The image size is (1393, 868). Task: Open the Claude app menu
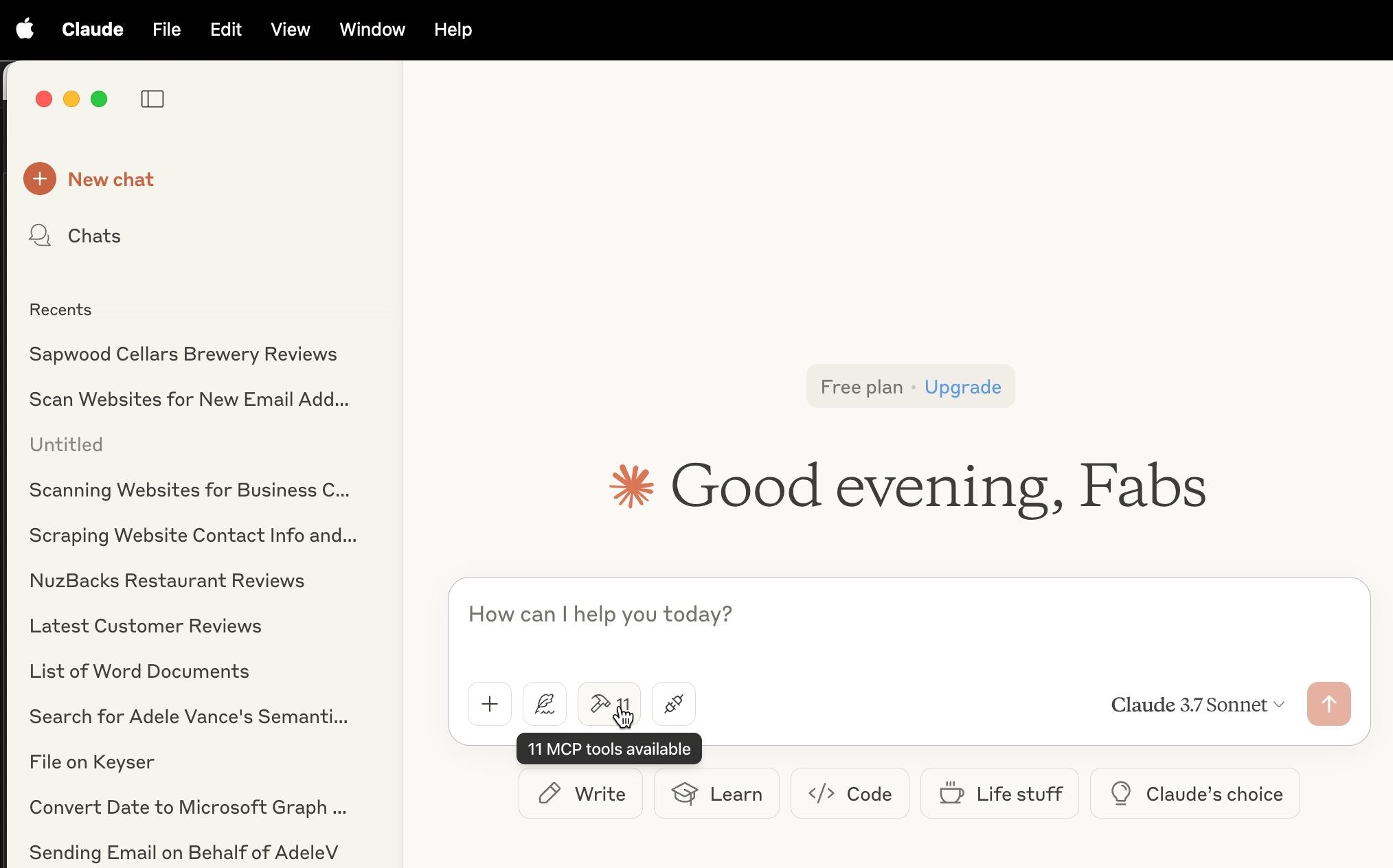click(93, 30)
